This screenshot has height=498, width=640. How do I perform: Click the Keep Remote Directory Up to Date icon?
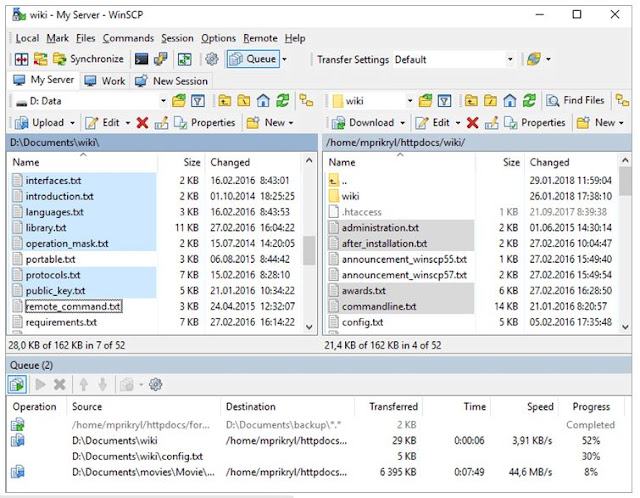(x=184, y=60)
